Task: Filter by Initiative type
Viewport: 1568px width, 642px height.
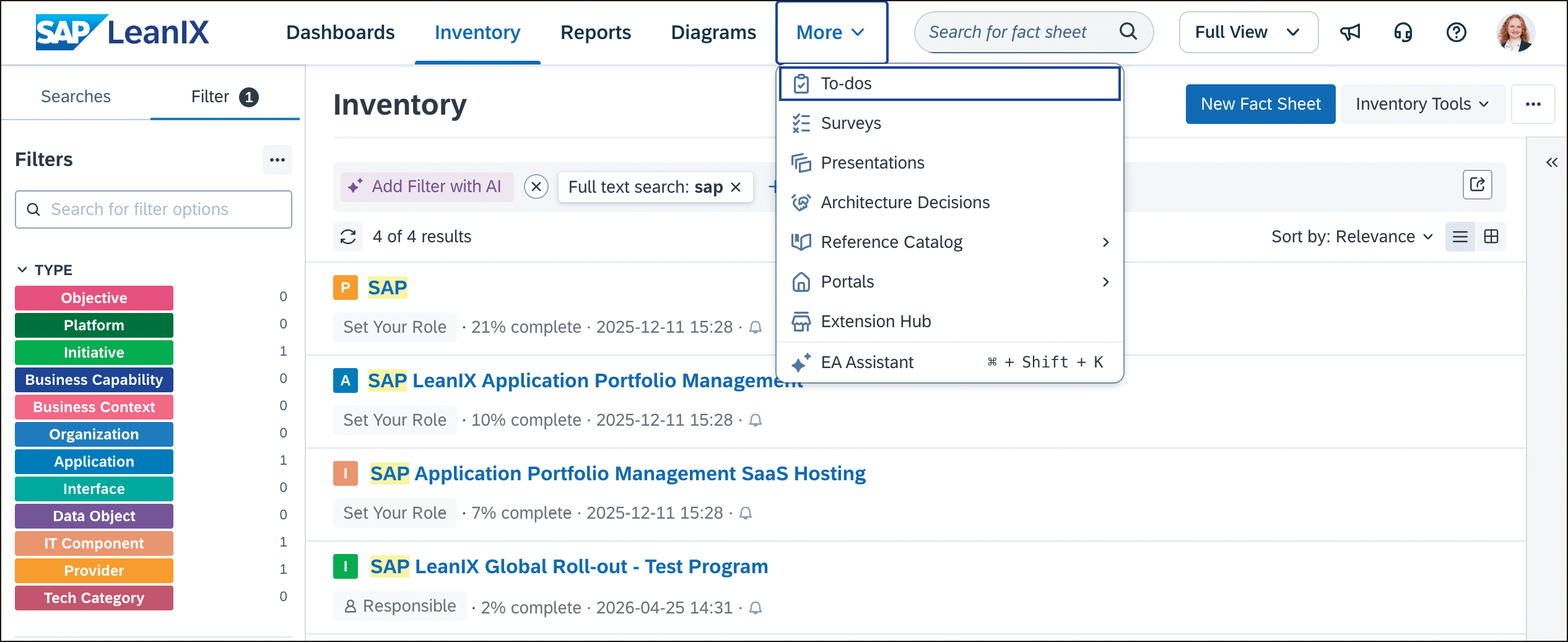Action: coord(94,353)
